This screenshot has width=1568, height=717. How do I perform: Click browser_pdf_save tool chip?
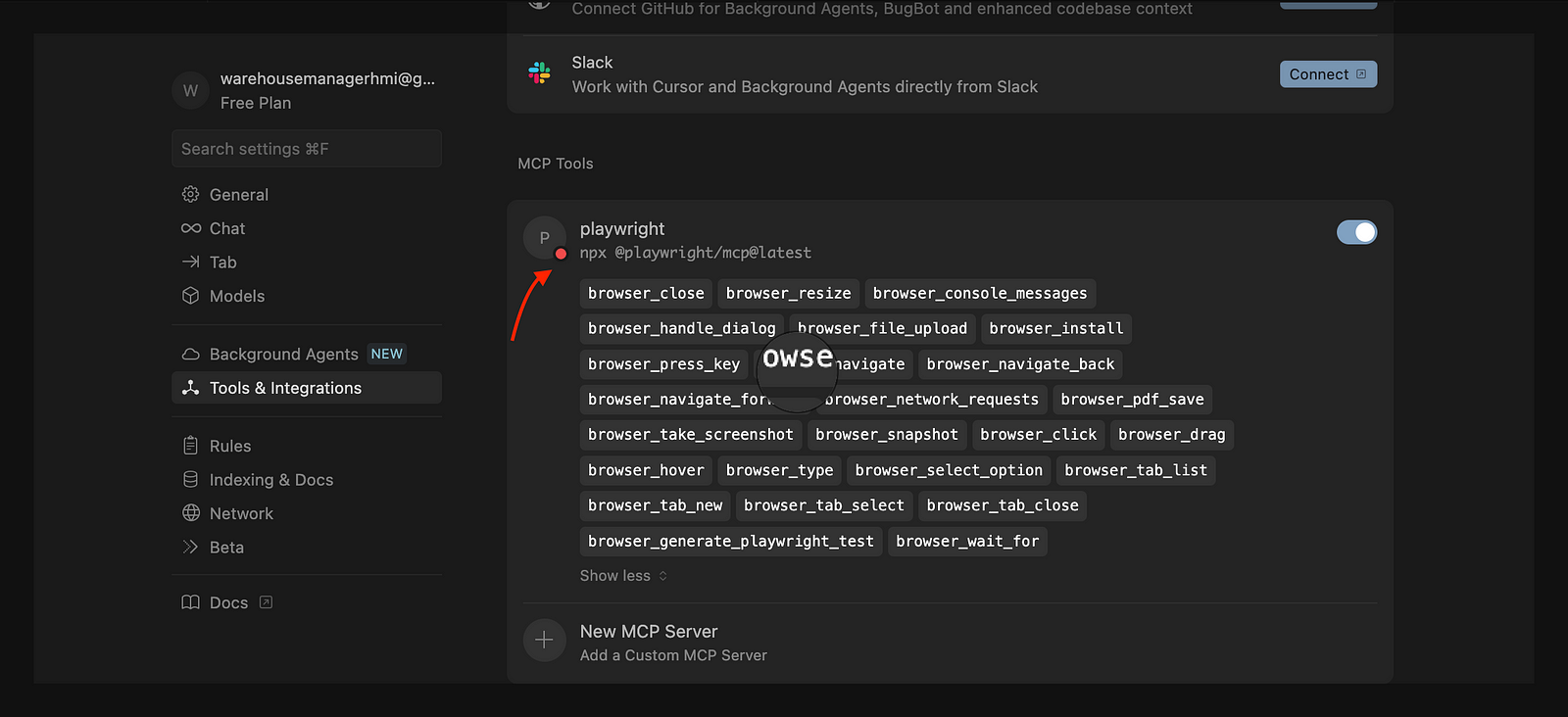(1132, 399)
